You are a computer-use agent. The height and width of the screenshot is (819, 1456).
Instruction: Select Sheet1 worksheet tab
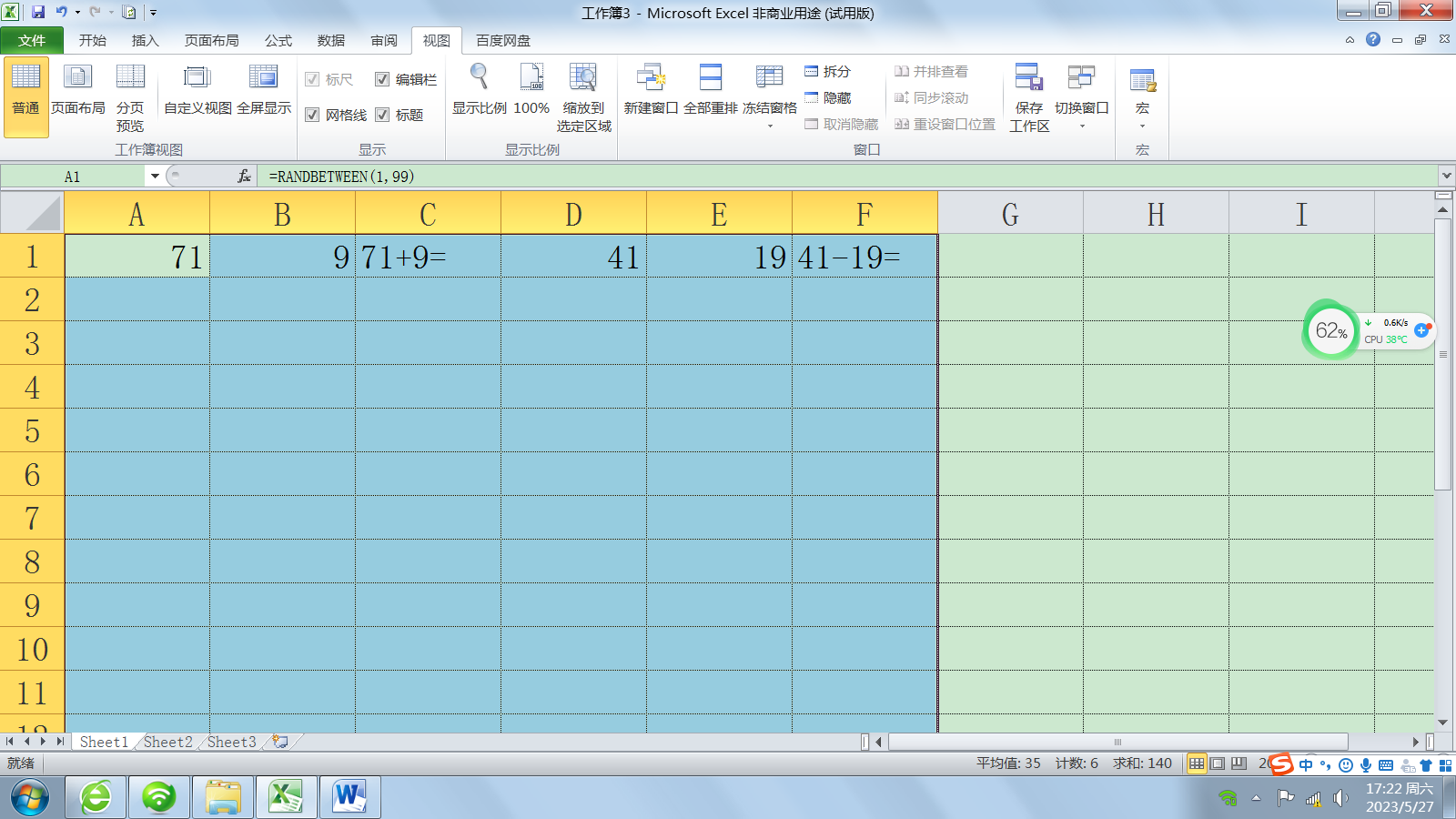pos(104,742)
